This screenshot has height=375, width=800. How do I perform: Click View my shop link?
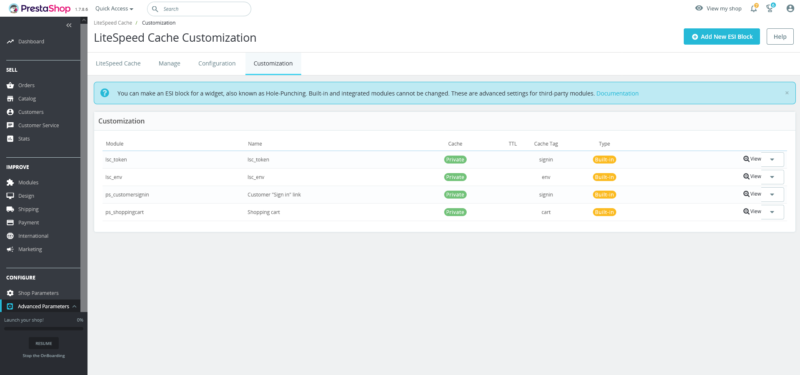coord(718,9)
